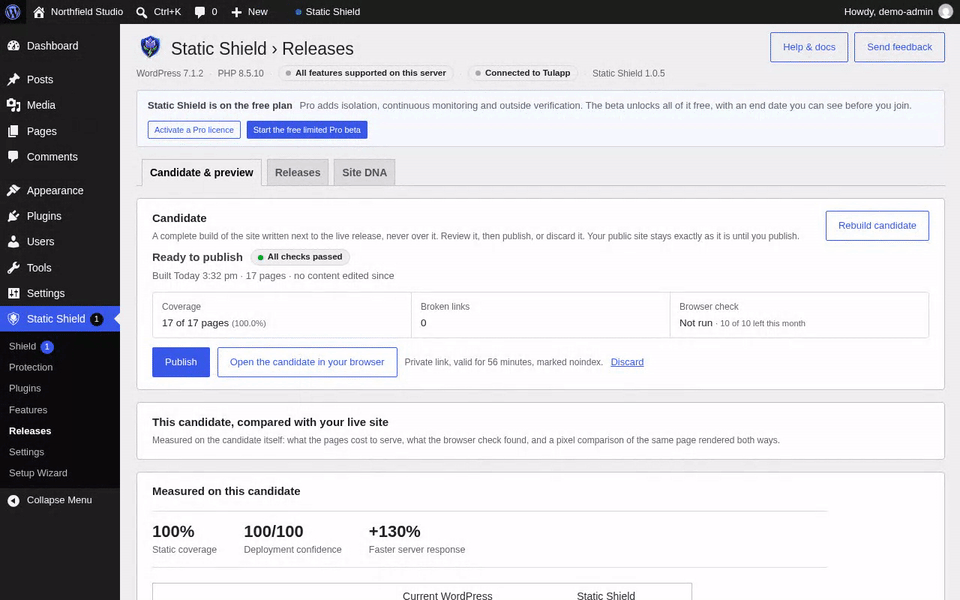This screenshot has width=960, height=600.
Task: Click the home icon beside Northfield Studio
Action: 39,12
